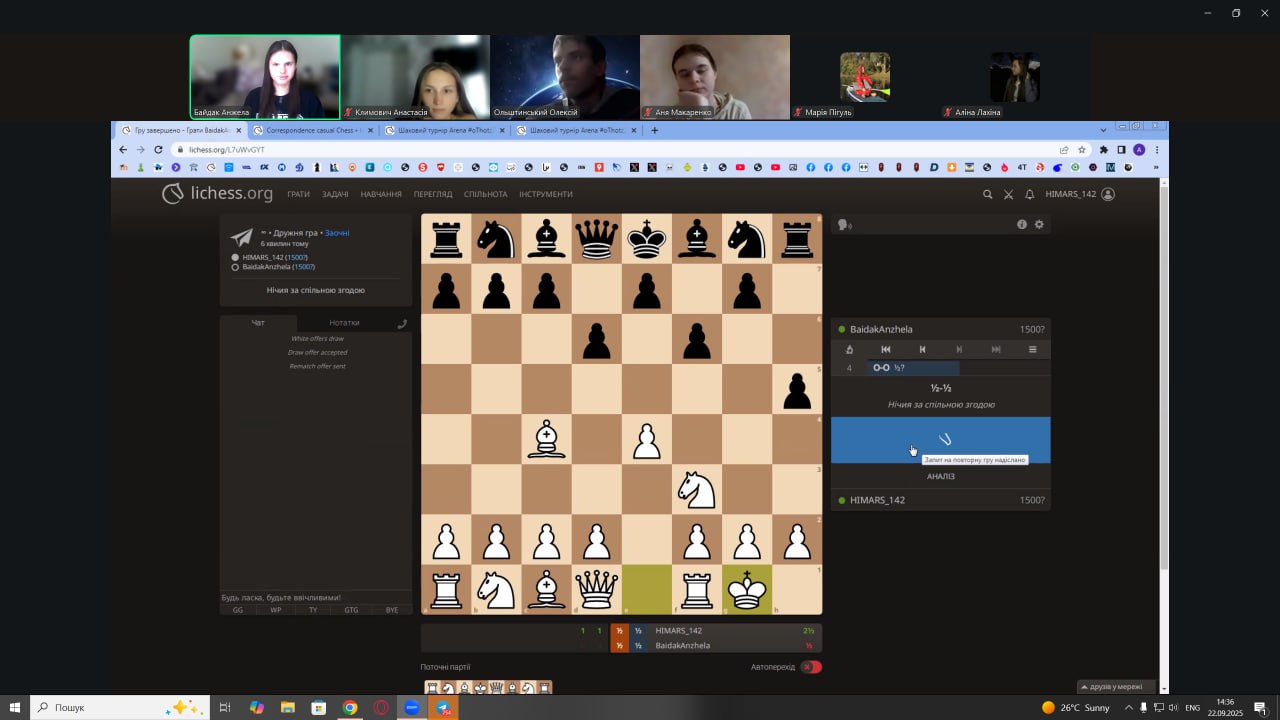
Task: Click the info icon beside the gear
Action: coord(1022,224)
